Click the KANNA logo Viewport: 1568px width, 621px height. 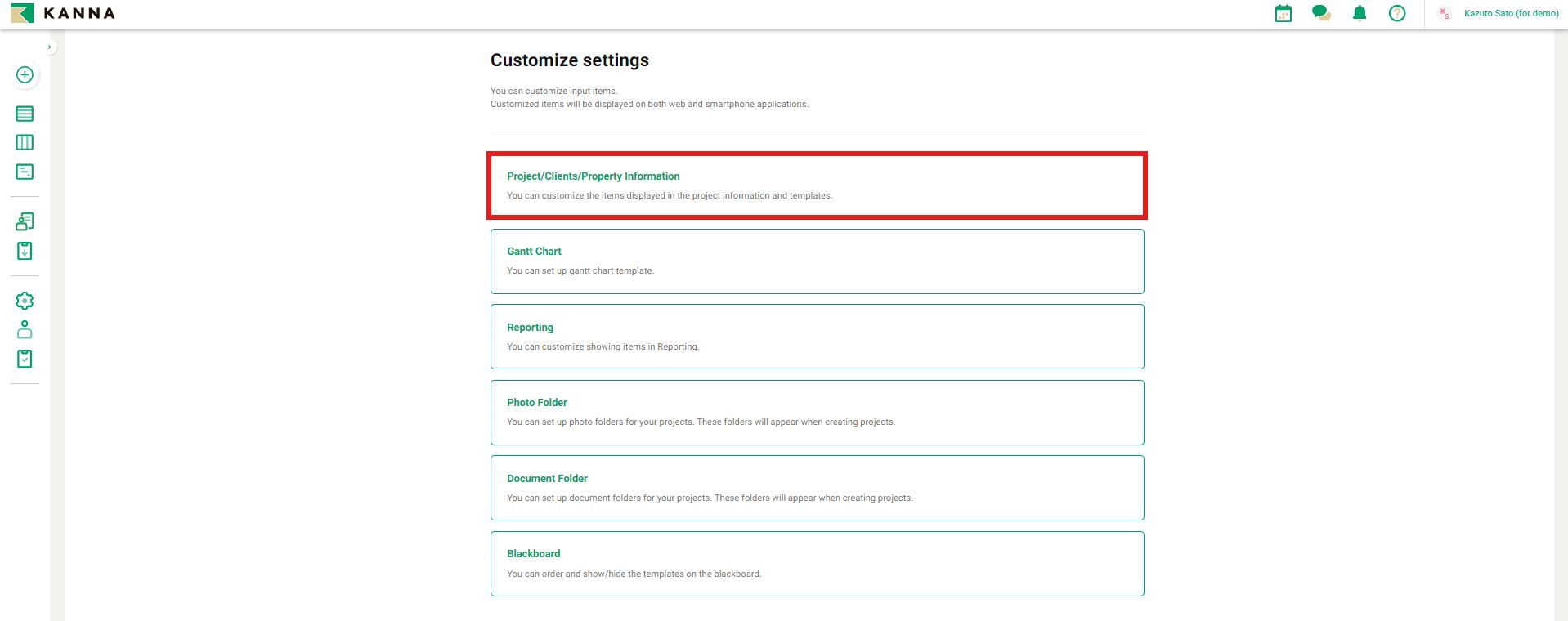[x=63, y=13]
